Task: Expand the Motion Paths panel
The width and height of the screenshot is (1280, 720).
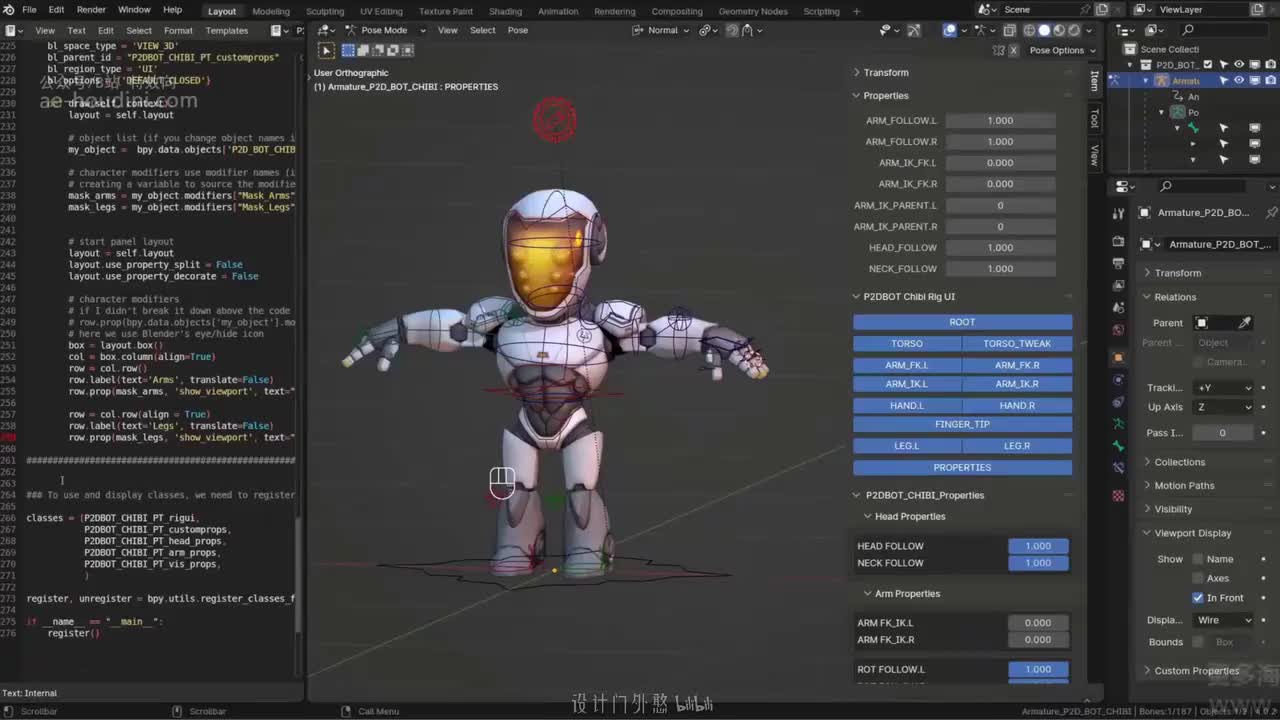Action: [x=1184, y=486]
